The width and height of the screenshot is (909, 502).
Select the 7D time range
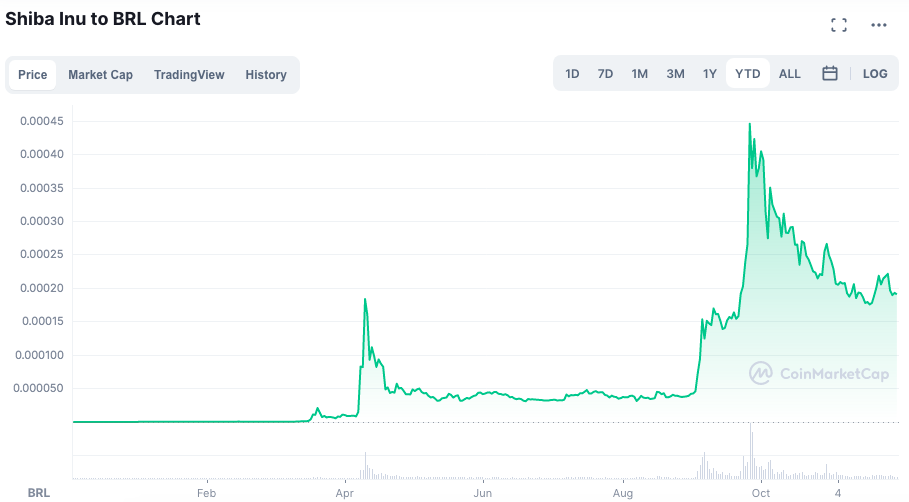[x=605, y=74]
